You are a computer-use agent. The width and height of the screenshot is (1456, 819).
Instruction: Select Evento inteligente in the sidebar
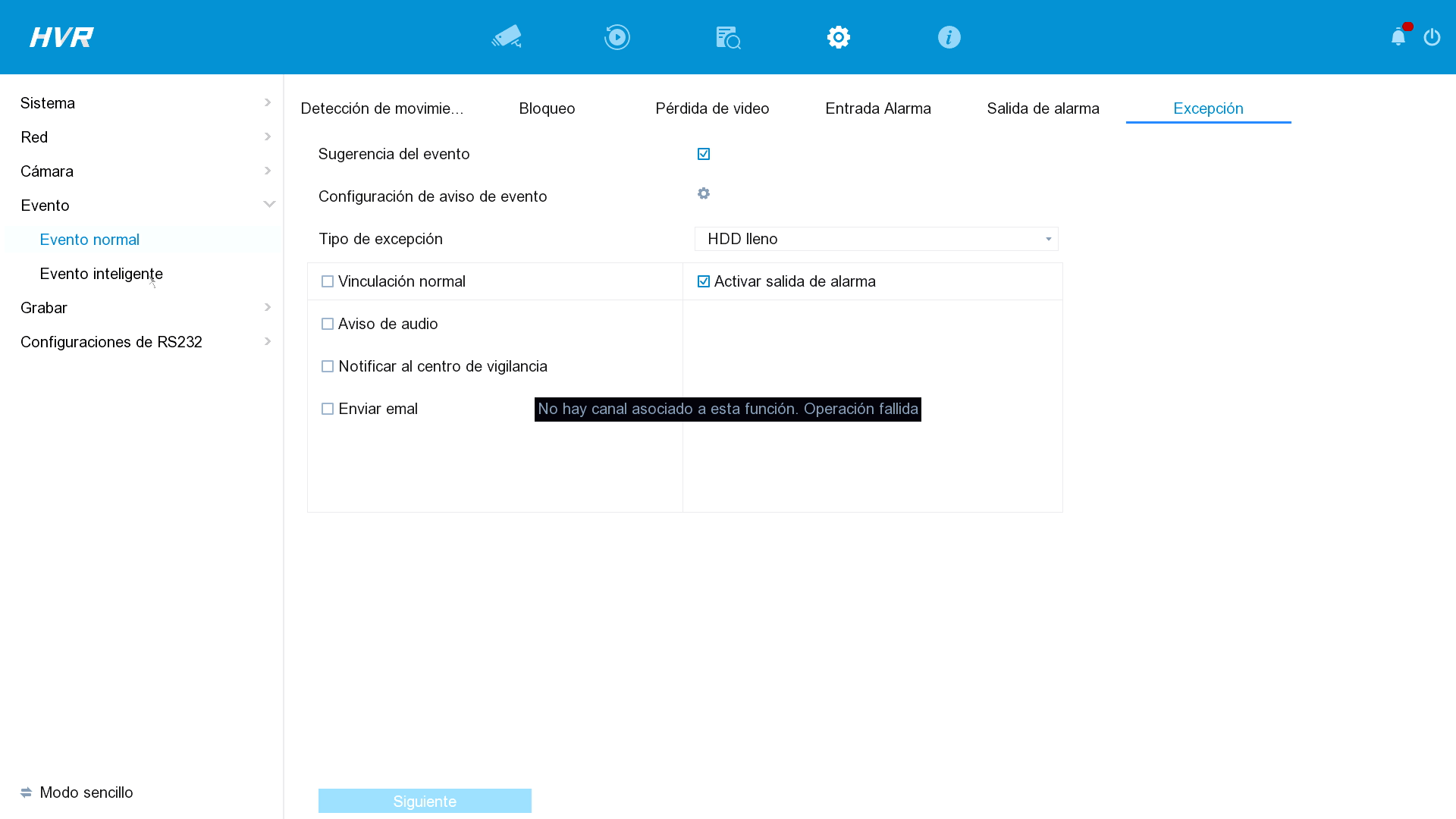click(x=102, y=274)
